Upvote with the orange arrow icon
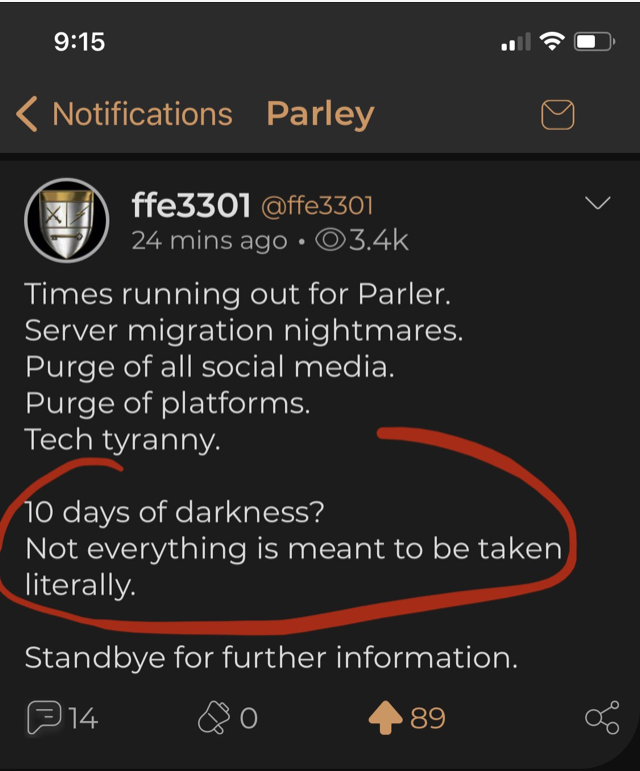The height and width of the screenshot is (771, 640). [x=385, y=717]
